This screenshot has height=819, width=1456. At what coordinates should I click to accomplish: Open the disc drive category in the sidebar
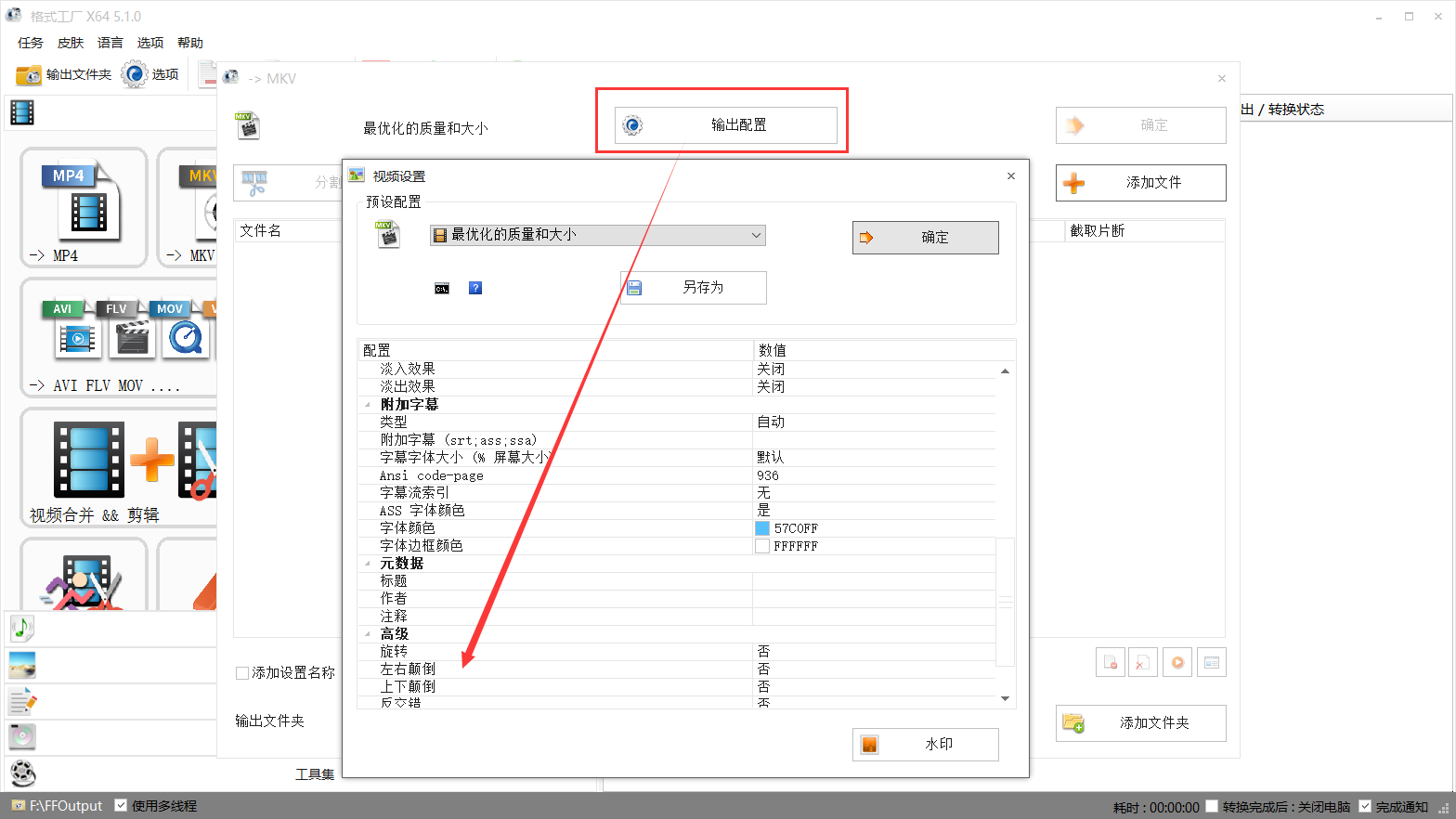(22, 736)
